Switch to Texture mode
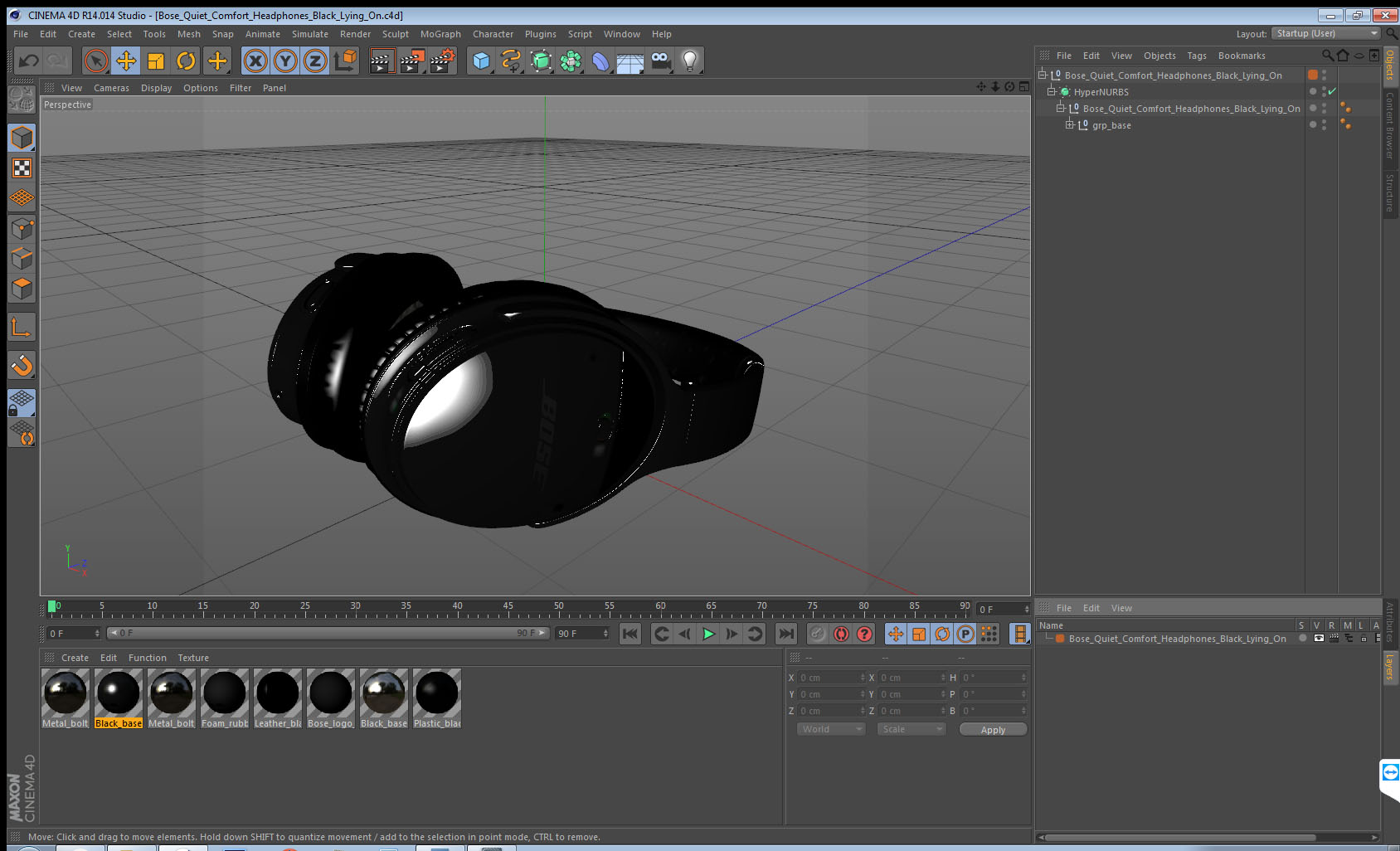Viewport: 1400px width, 851px height. [22, 168]
